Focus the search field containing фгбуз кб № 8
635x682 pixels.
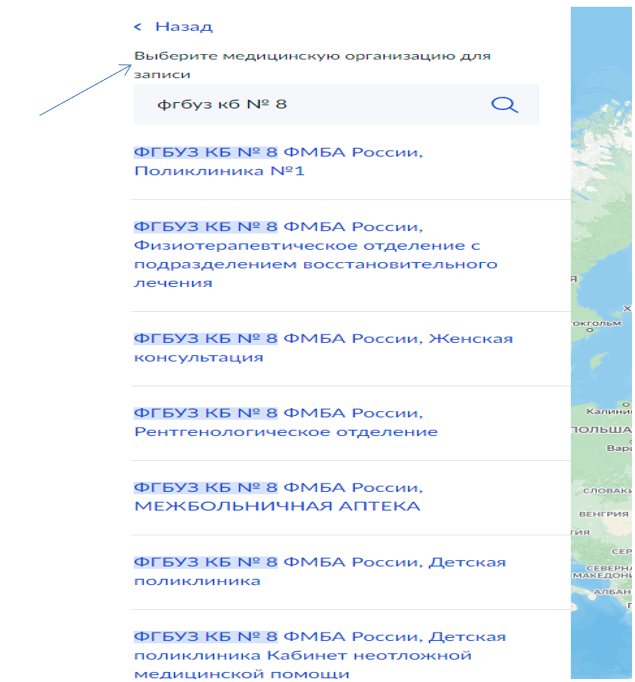[x=310, y=105]
